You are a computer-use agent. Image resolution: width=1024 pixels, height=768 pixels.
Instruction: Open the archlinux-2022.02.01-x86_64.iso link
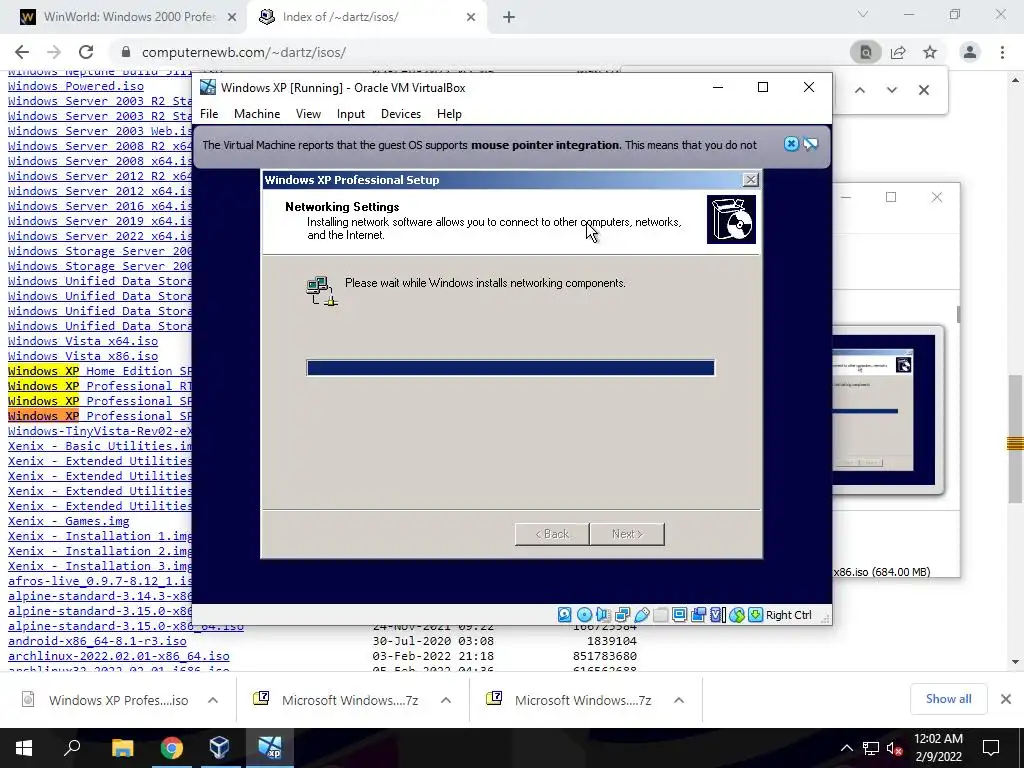click(x=119, y=656)
